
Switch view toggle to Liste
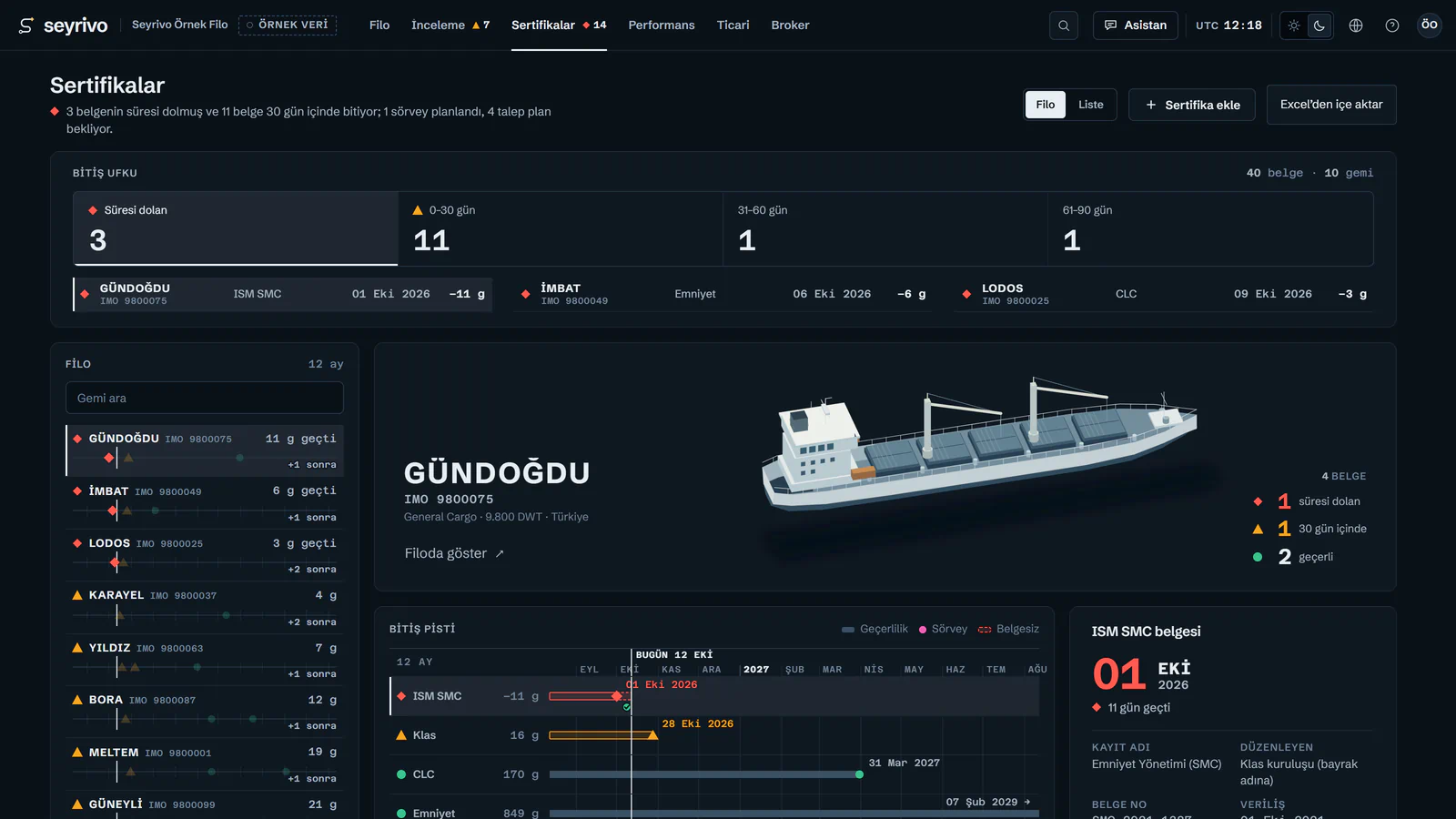(1091, 105)
